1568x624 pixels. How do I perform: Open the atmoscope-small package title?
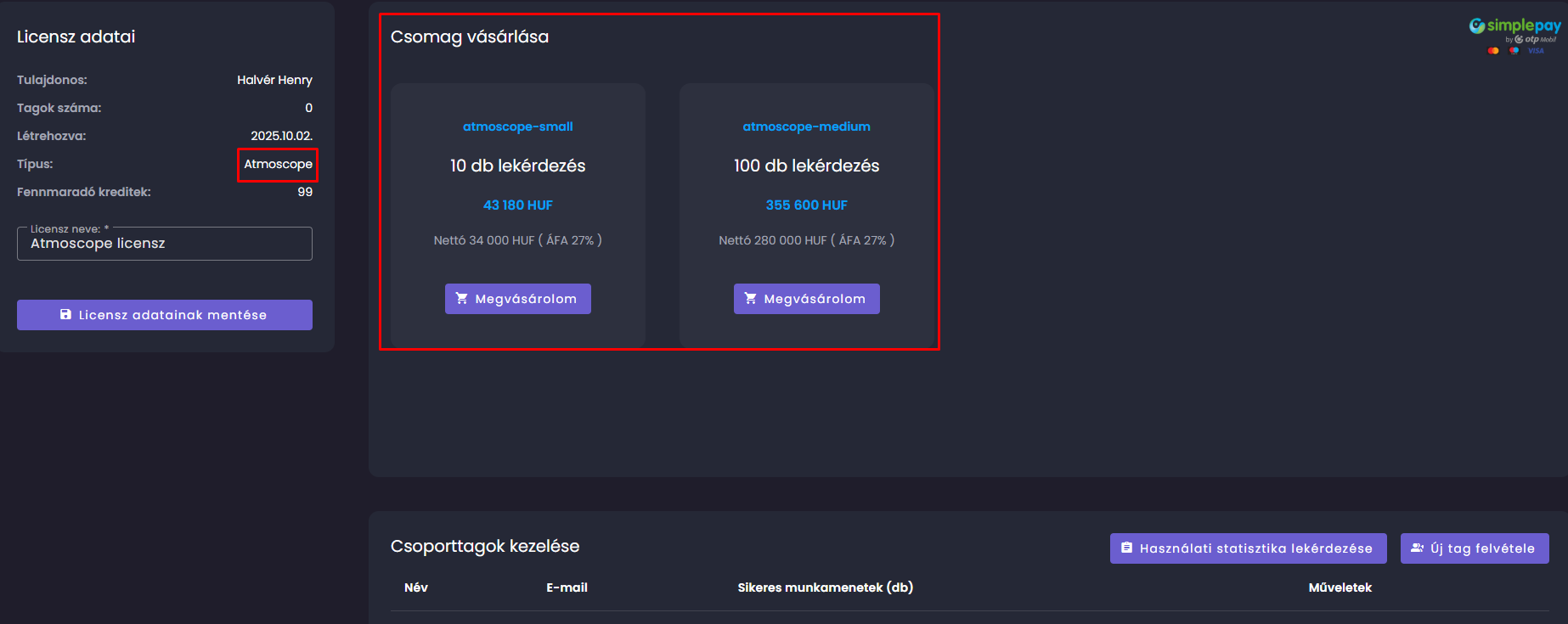pos(517,126)
